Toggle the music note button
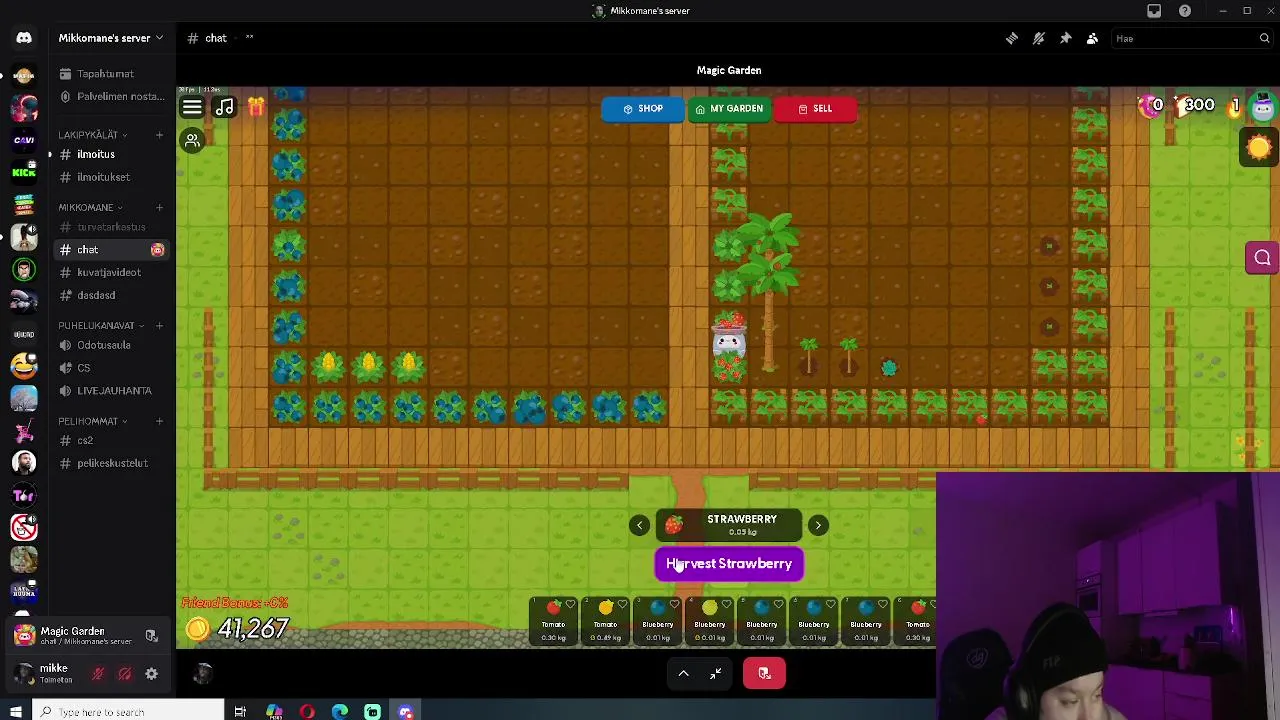This screenshot has width=1280, height=720. tap(225, 107)
